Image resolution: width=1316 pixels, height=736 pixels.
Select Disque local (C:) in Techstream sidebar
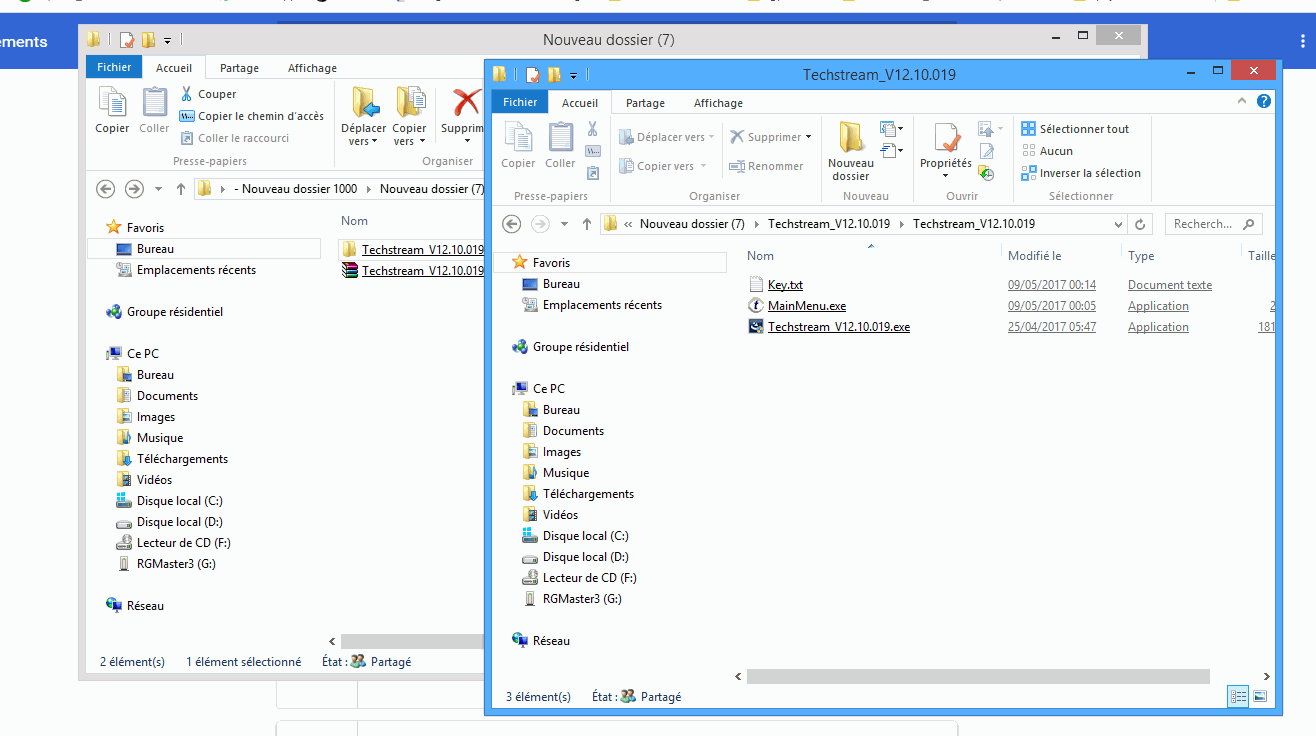(x=575, y=536)
